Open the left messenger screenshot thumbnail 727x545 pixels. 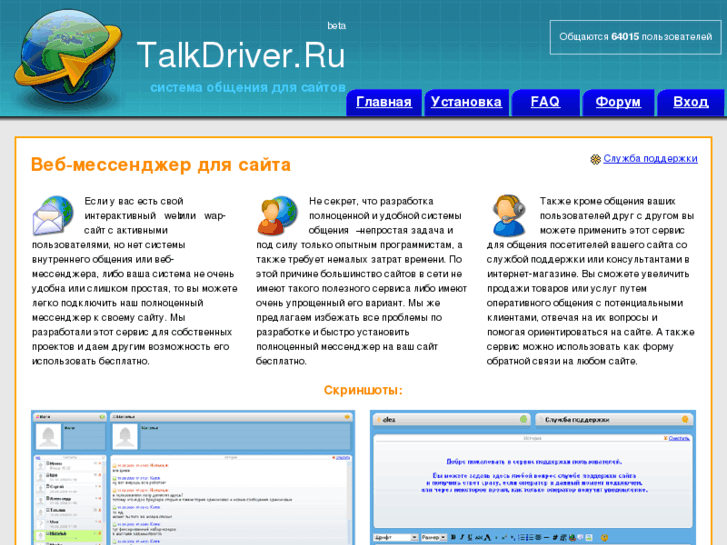coord(193,477)
